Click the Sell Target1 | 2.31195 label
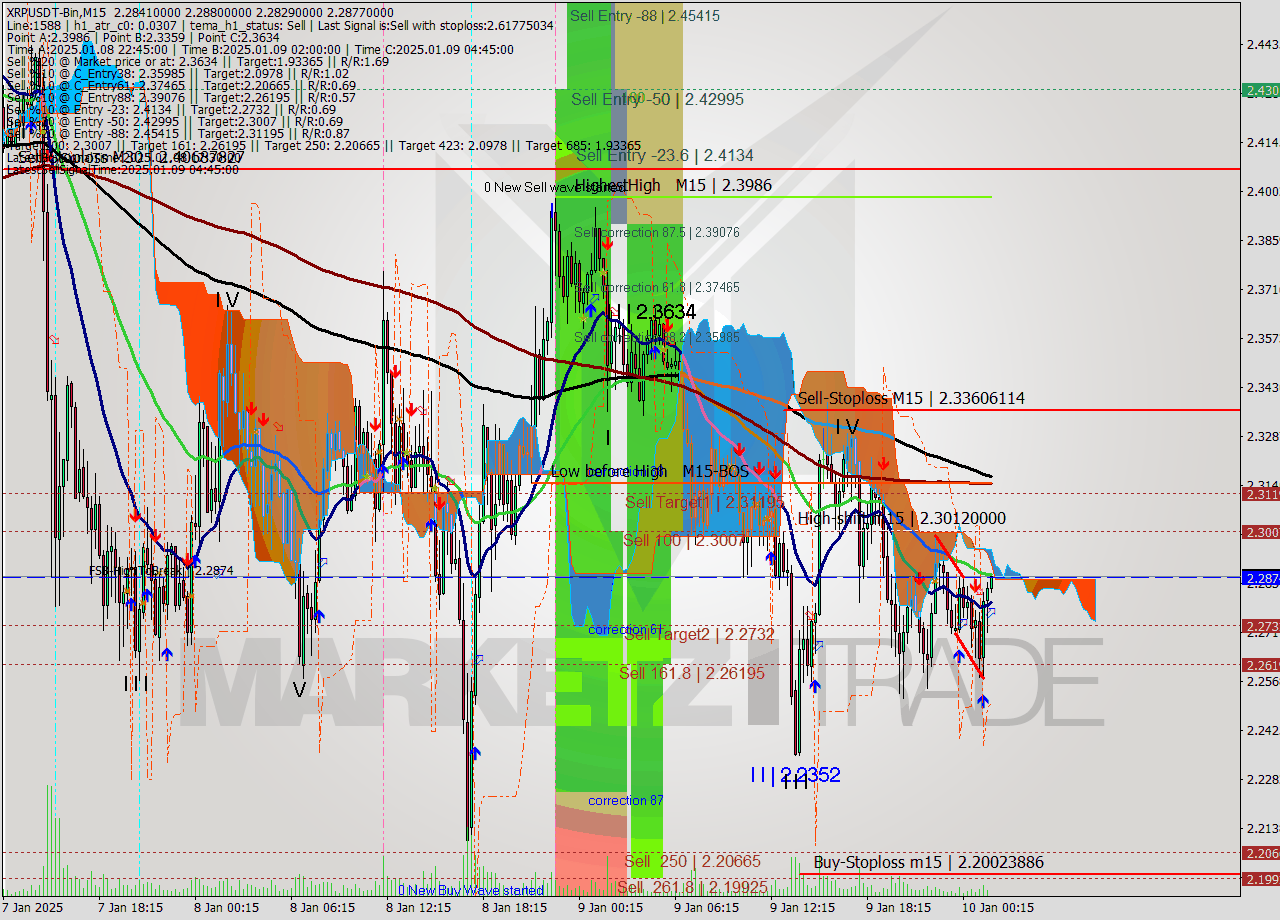1280x920 pixels. tap(704, 502)
